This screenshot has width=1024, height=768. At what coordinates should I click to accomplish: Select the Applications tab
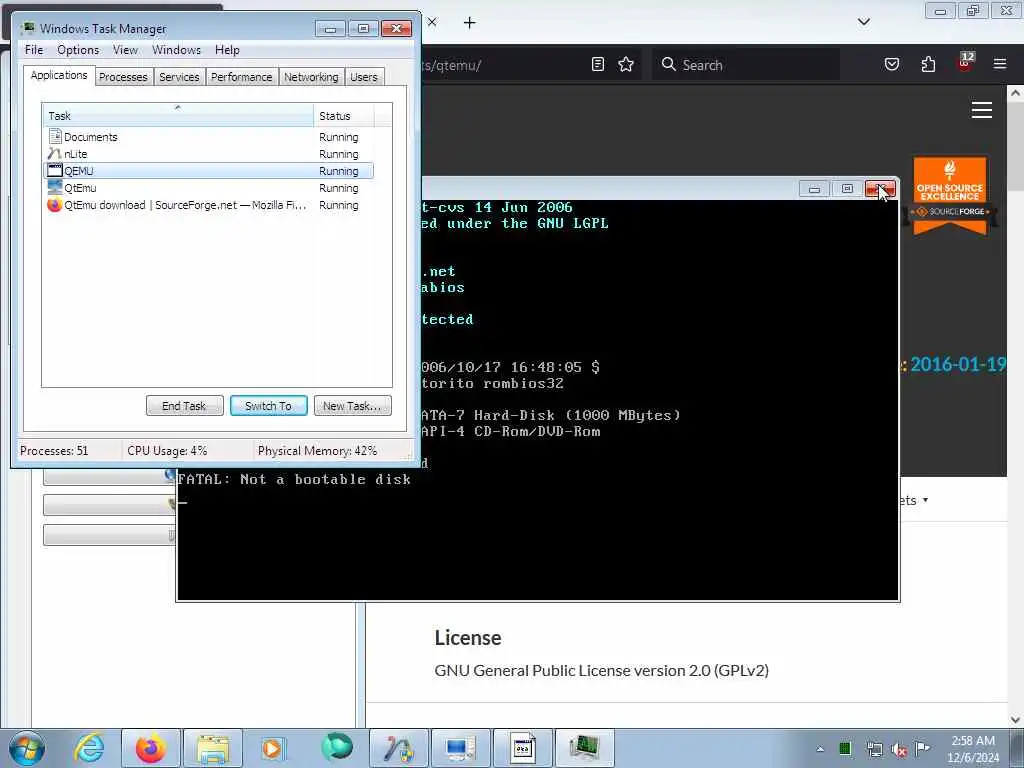[x=59, y=75]
